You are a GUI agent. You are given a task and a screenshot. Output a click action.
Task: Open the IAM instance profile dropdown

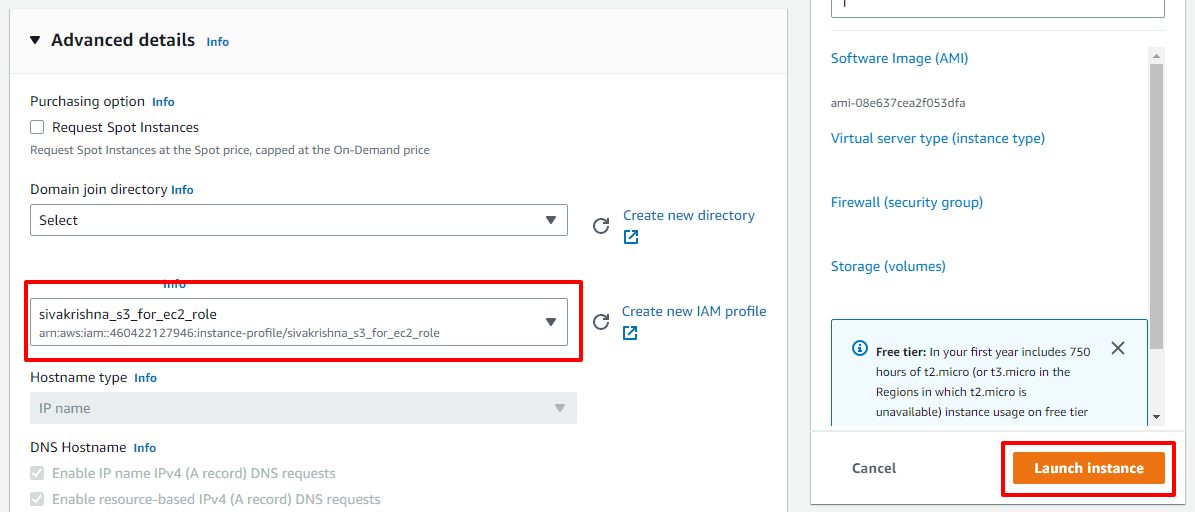(x=298, y=322)
